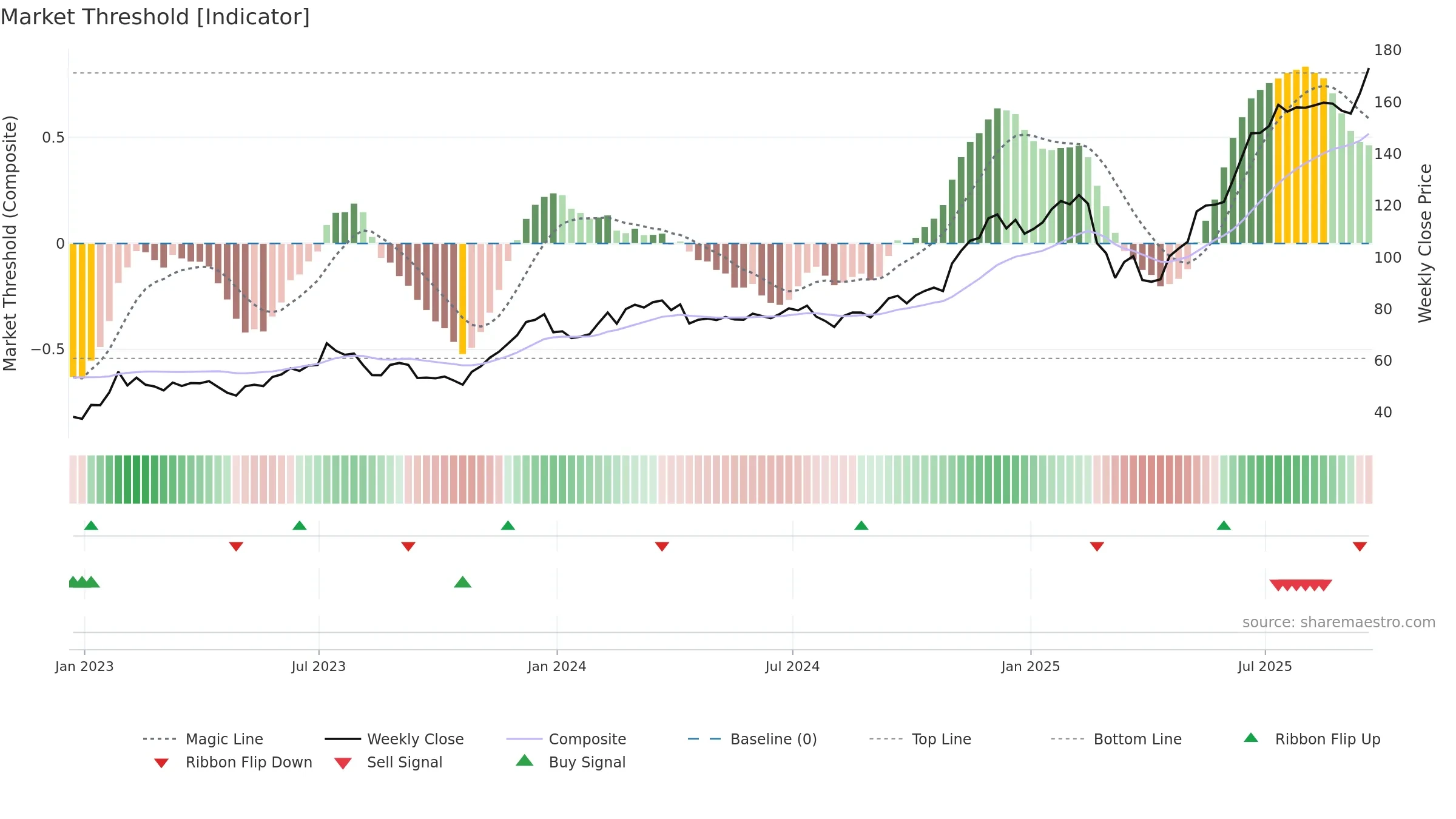Viewport: 1456px width, 819px height.
Task: Toggle Ribbon Flip Up legend entry
Action: (1312, 739)
